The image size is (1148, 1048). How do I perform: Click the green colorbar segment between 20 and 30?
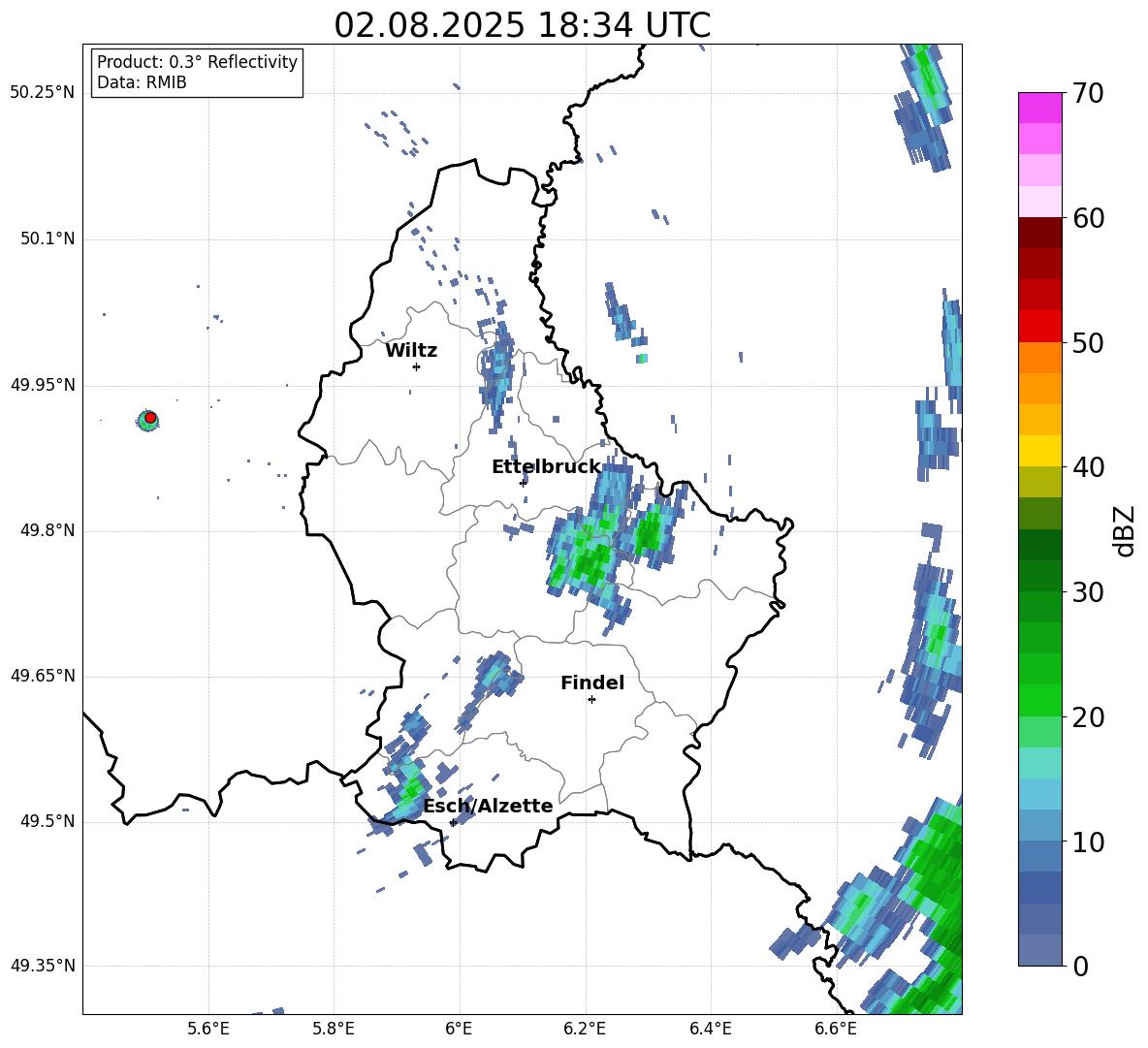pyautogui.click(x=1039, y=654)
